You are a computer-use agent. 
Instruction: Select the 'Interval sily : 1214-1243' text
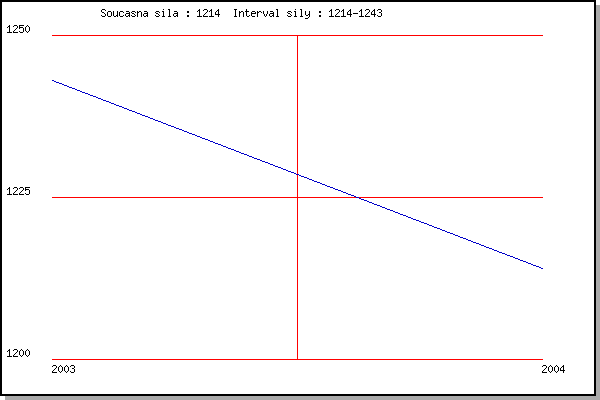click(x=308, y=13)
